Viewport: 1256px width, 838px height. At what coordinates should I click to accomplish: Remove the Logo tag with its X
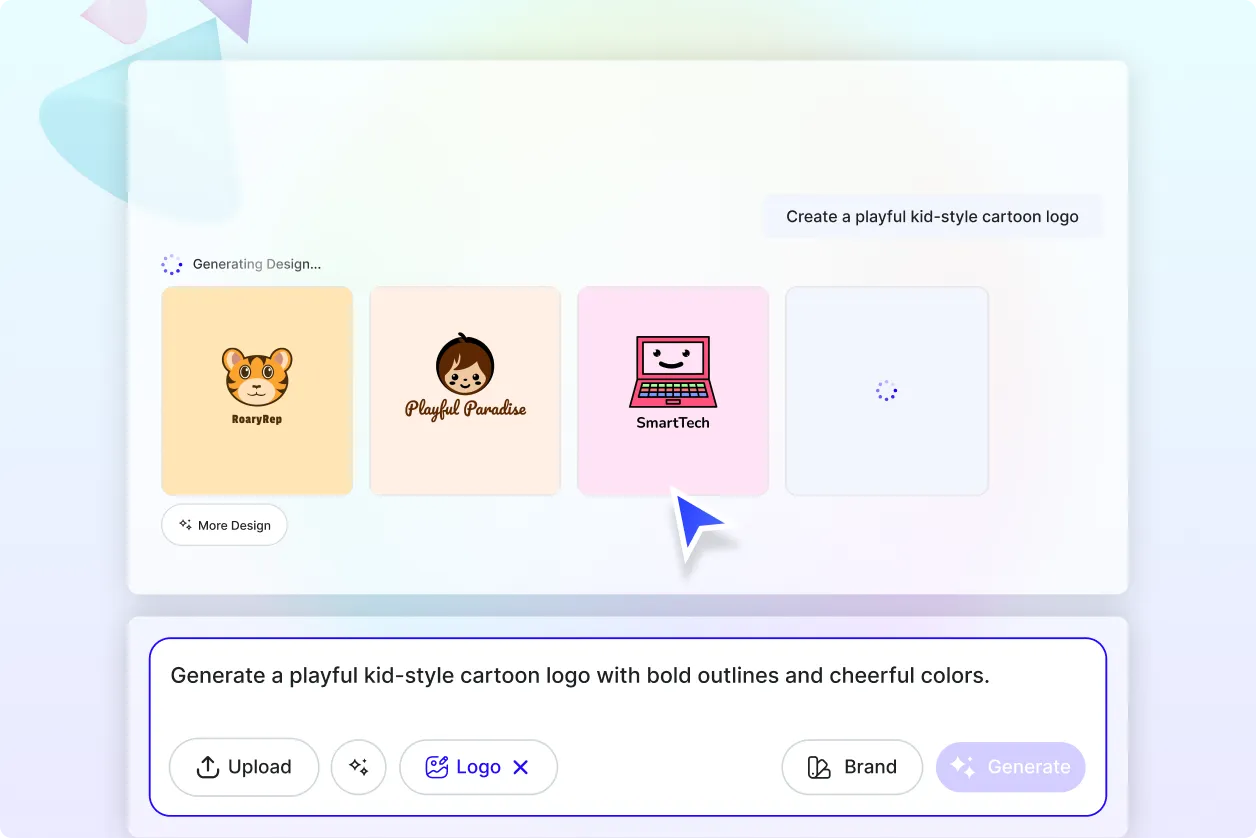click(520, 767)
